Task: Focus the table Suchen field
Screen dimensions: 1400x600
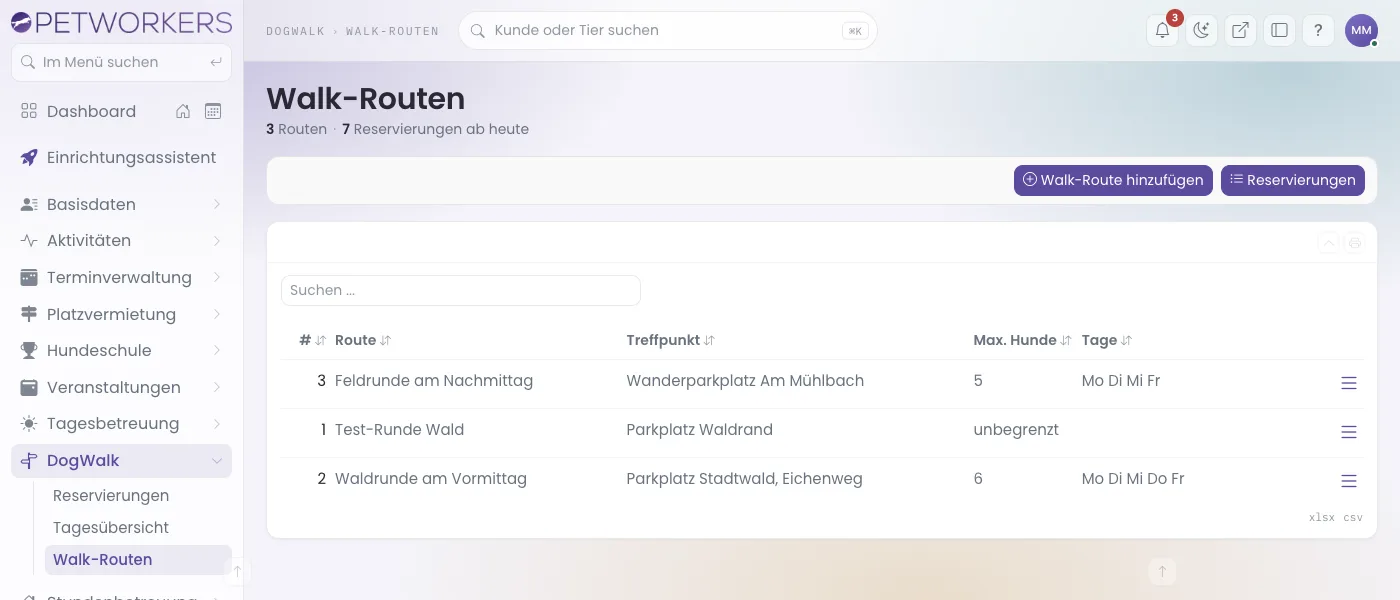Action: pyautogui.click(x=461, y=290)
